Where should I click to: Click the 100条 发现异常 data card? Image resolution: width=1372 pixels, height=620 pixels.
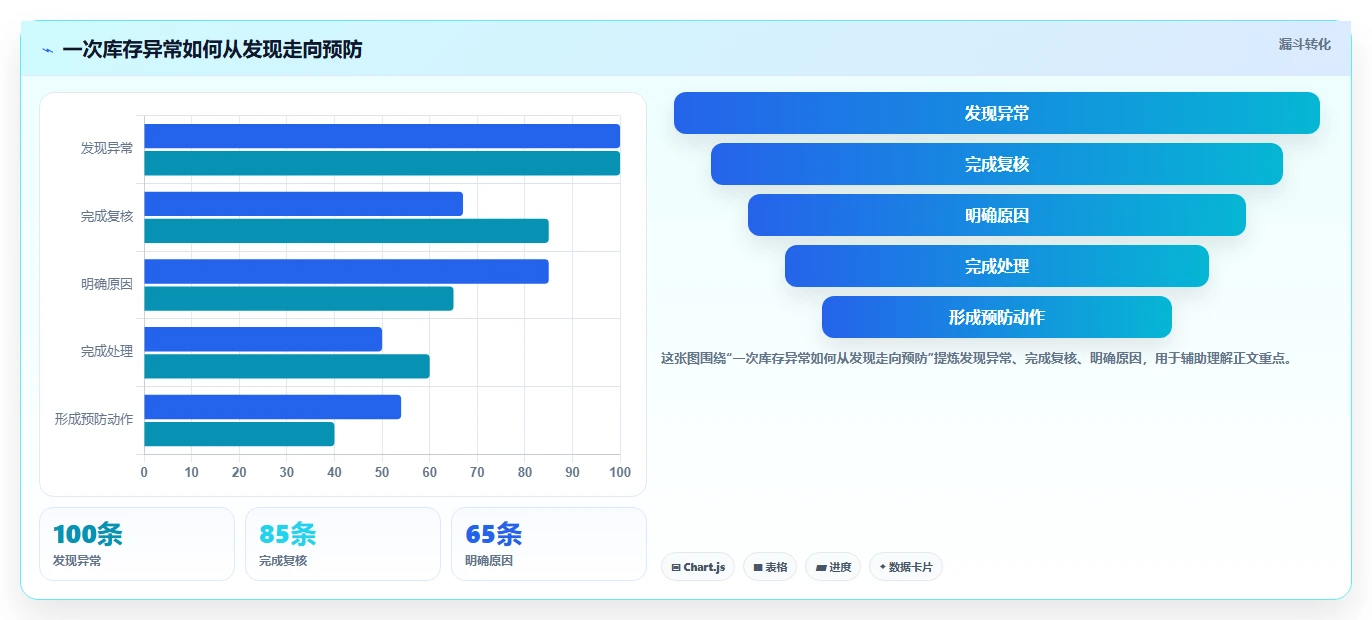(x=137, y=544)
